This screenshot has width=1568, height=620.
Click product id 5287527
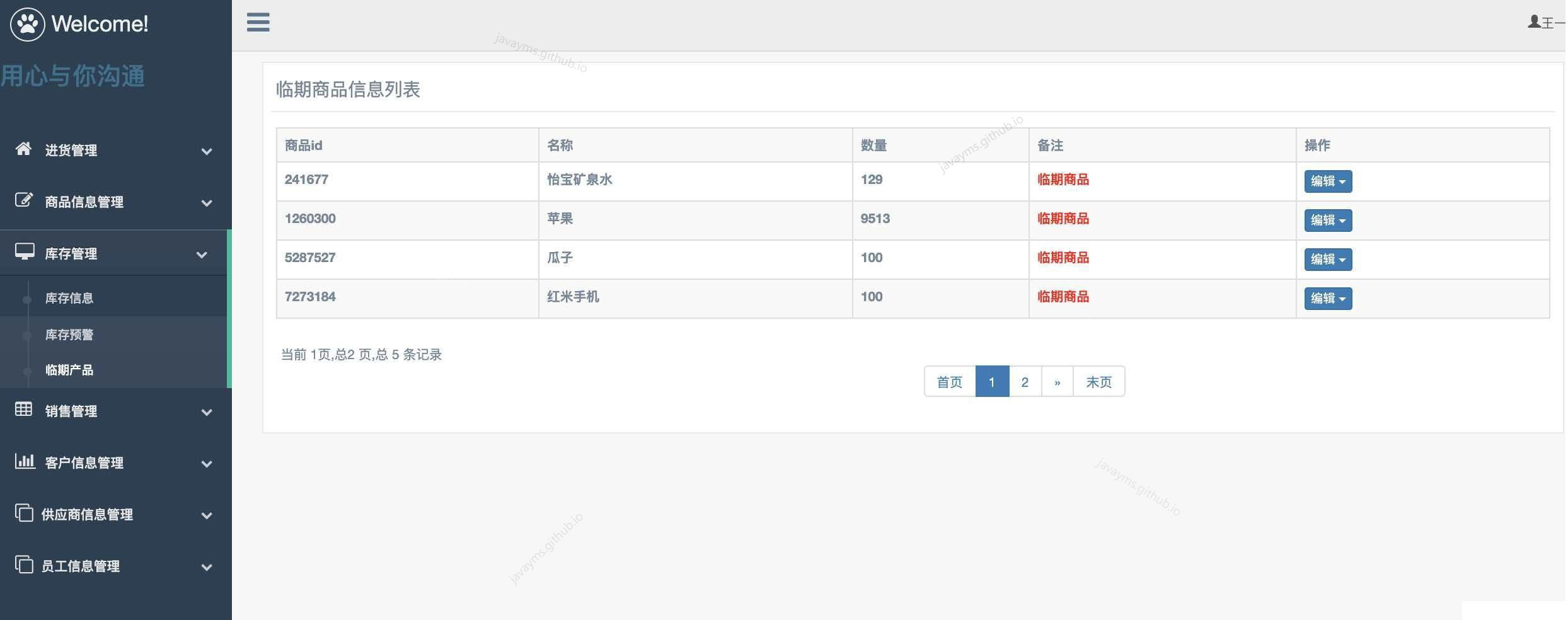click(x=310, y=258)
